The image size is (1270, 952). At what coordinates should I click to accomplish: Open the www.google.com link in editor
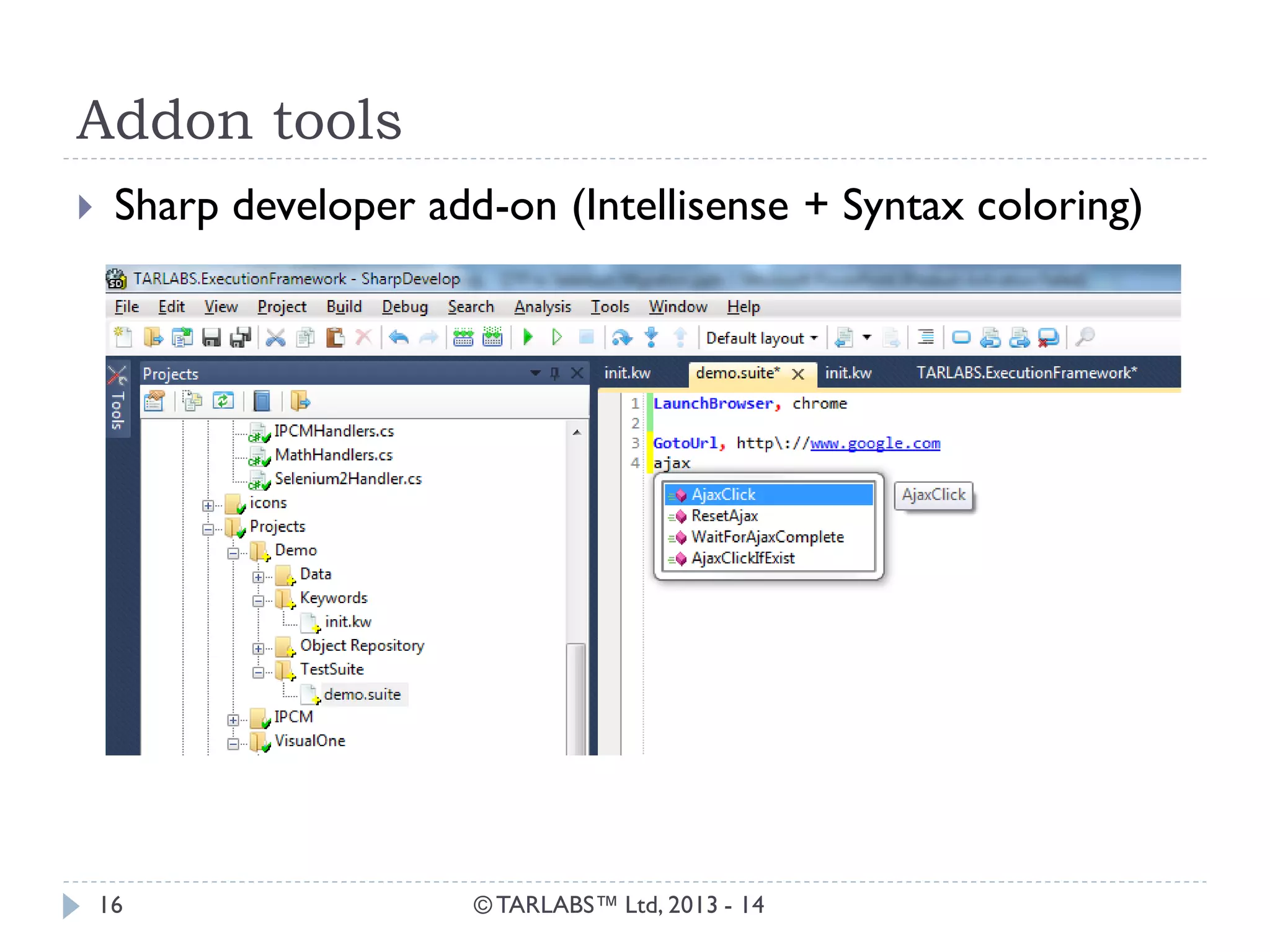(875, 443)
